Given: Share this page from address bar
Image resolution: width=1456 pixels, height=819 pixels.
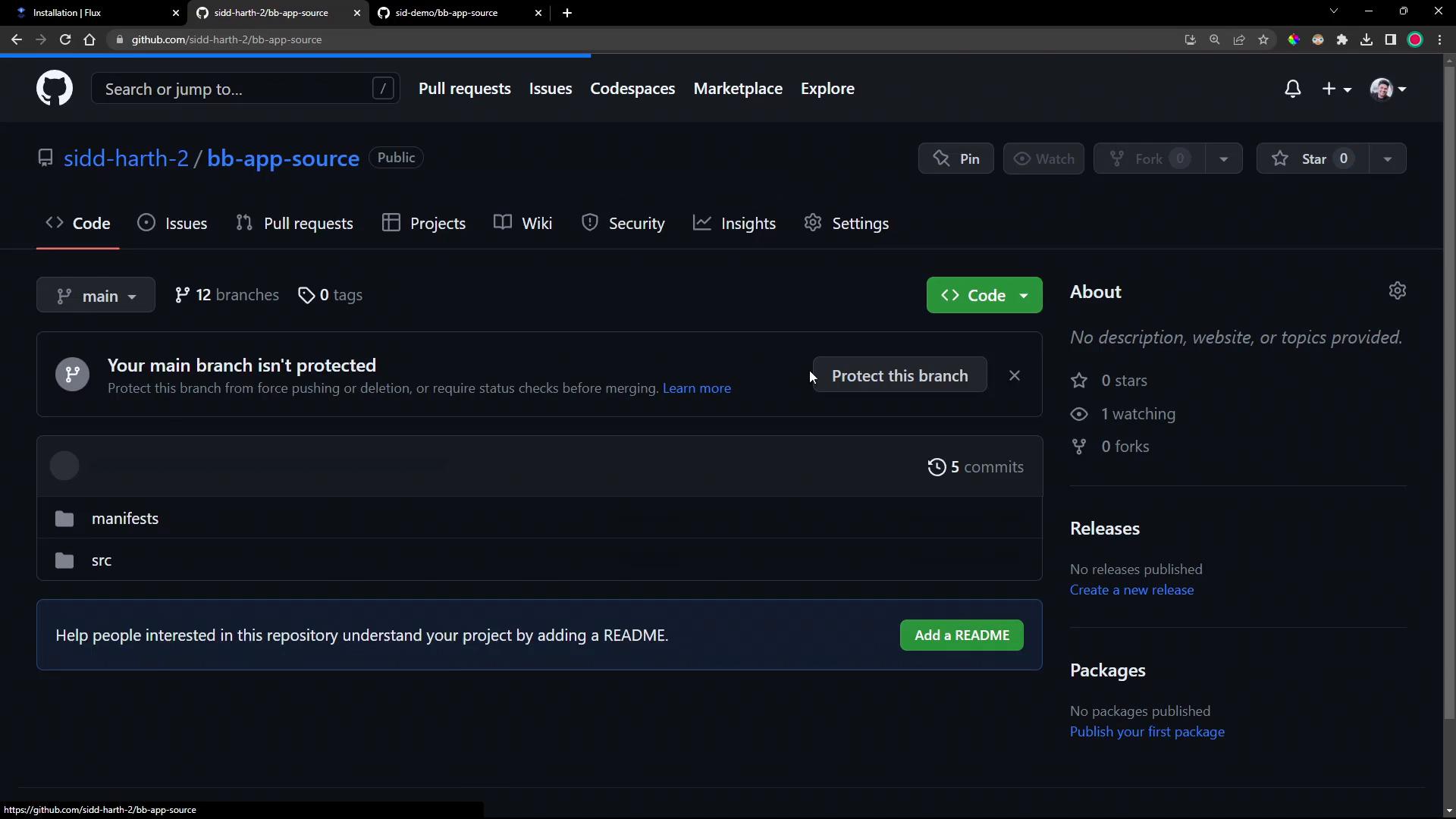Looking at the screenshot, I should [x=1239, y=39].
